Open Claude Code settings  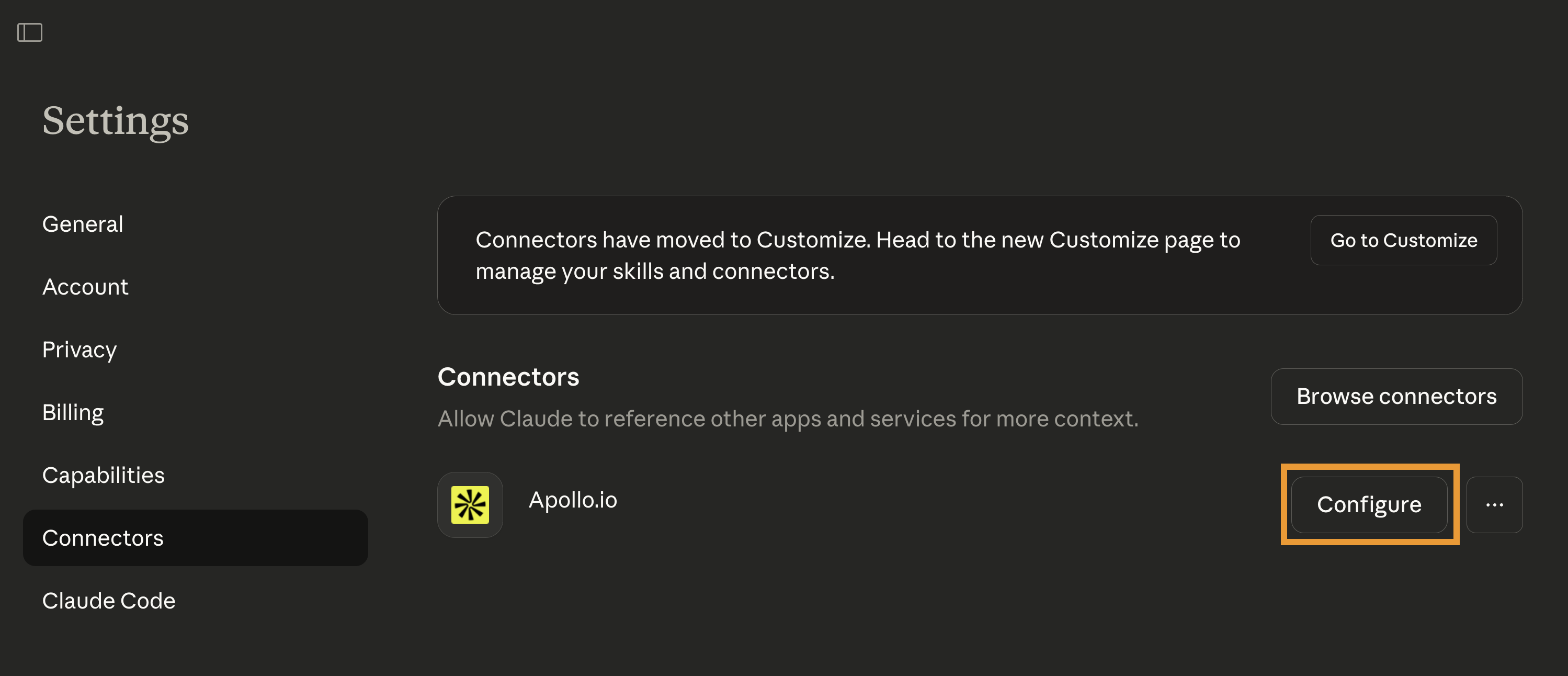tap(109, 601)
